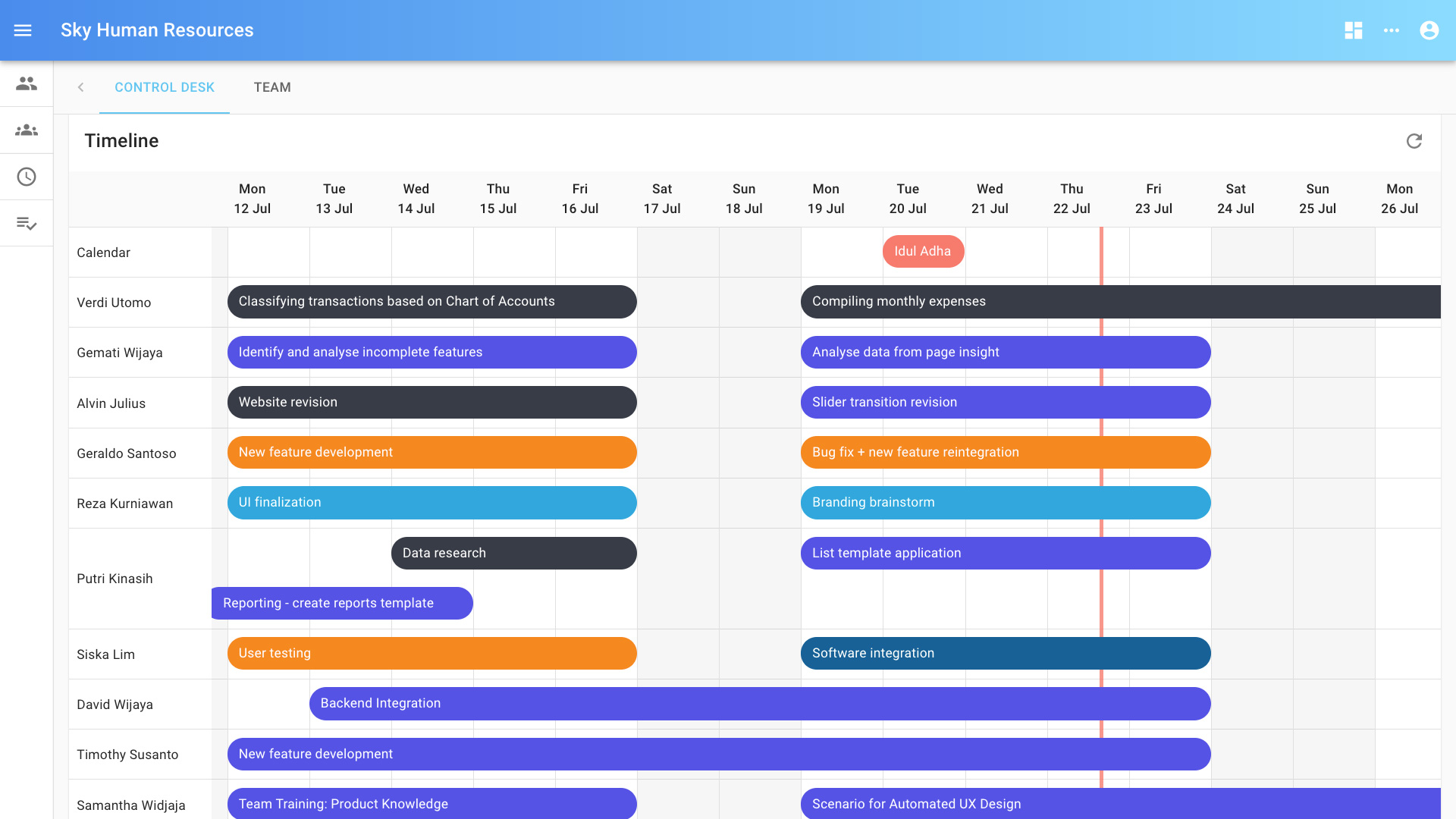Click the Sky Human Resources title
The image size is (1456, 819).
coord(157,30)
